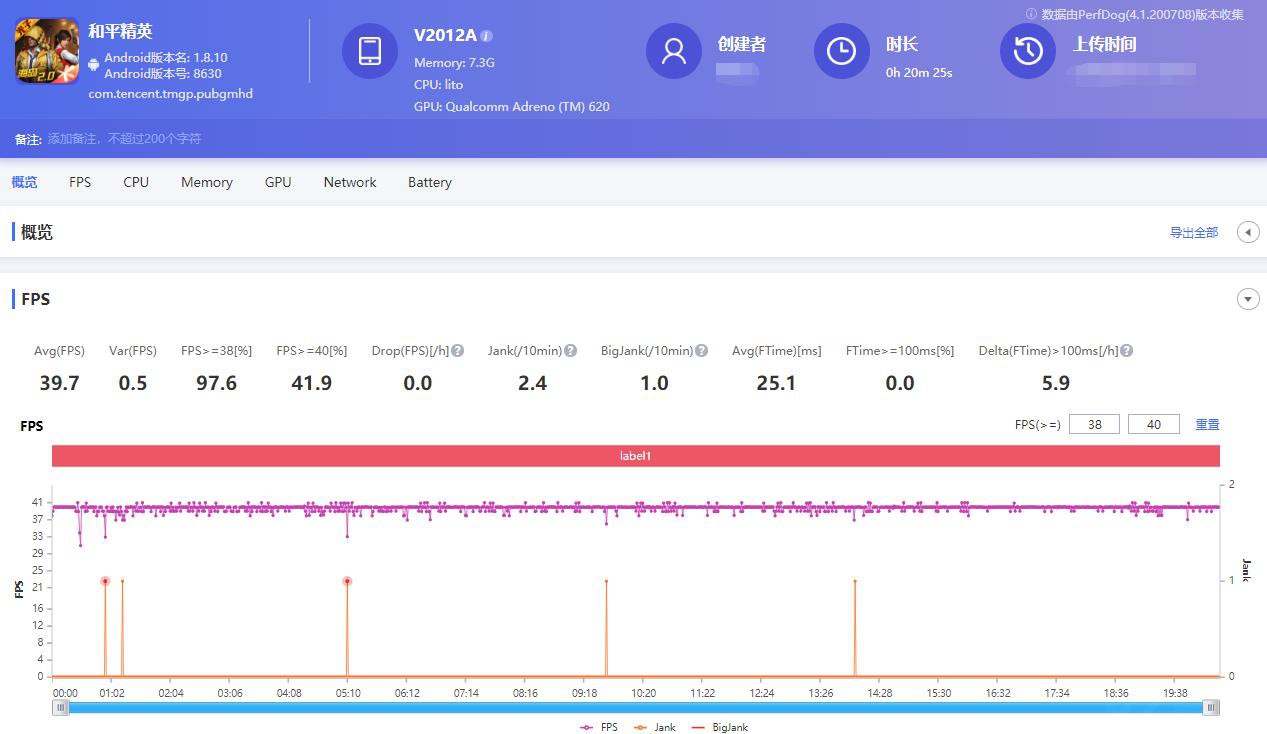
Task: Click the left handle of time range slider
Action: pos(61,707)
